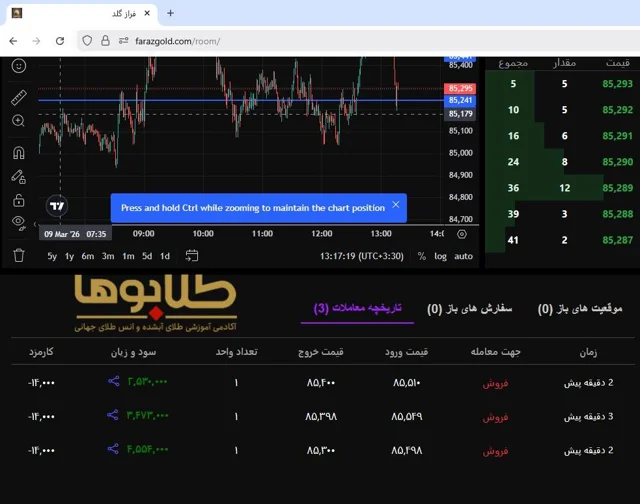Click the zoom-in magnifier tool
This screenshot has width=640, height=504.
[x=19, y=121]
